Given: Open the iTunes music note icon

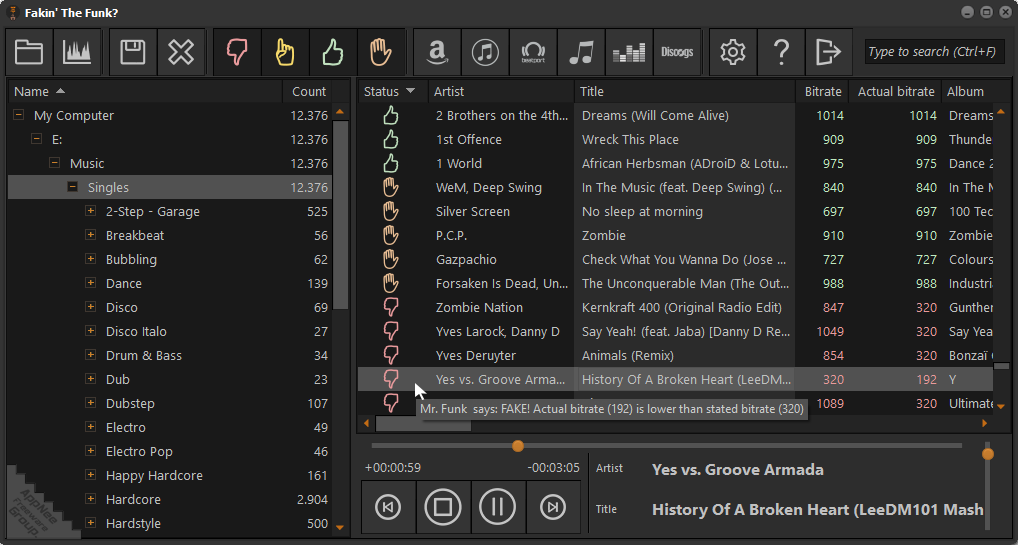Looking at the screenshot, I should click(x=485, y=52).
